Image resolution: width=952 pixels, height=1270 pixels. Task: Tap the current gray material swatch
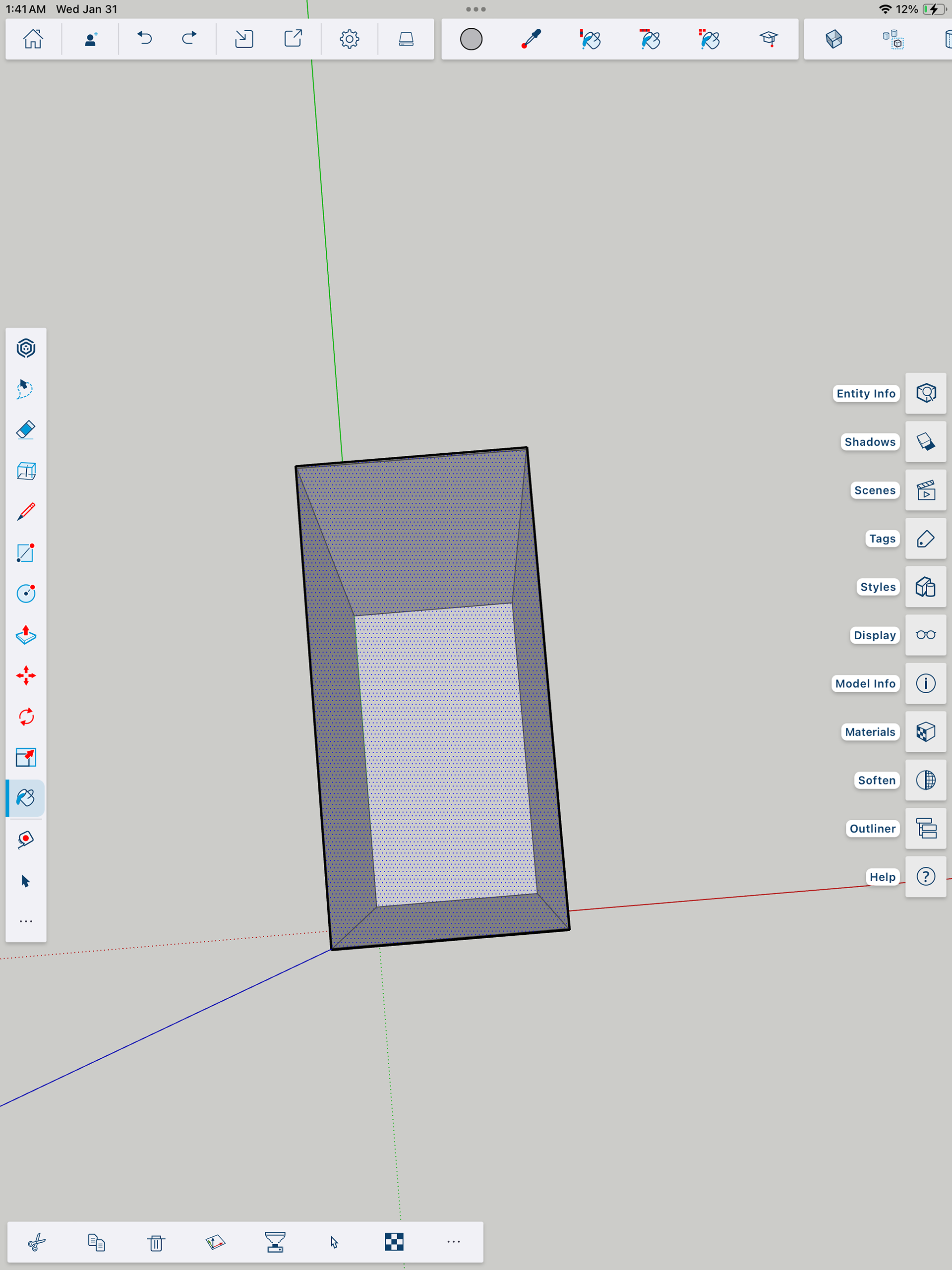[471, 39]
